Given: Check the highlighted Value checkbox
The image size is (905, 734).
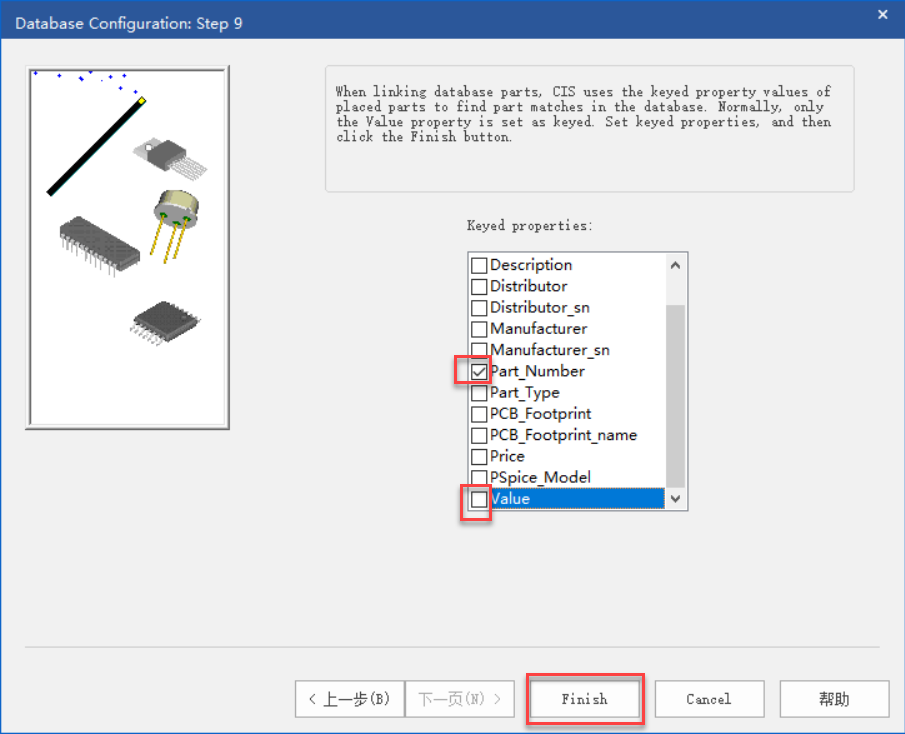Looking at the screenshot, I should (479, 499).
